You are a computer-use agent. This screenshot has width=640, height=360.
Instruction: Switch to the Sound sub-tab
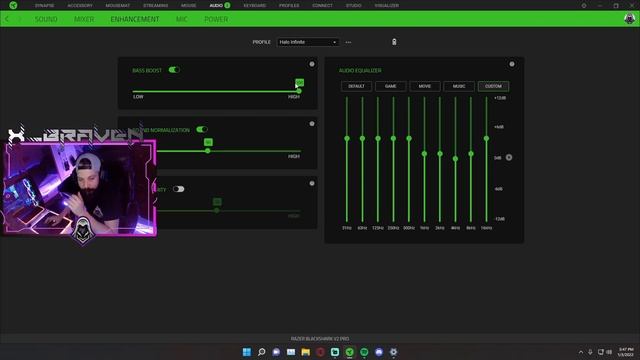pos(46,19)
